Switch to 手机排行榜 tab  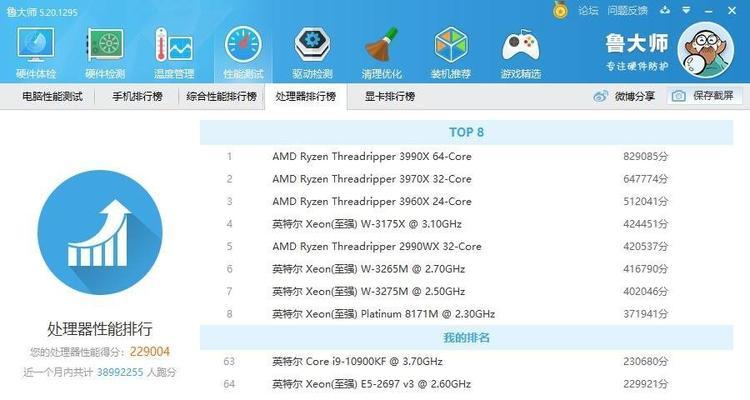[x=137, y=96]
